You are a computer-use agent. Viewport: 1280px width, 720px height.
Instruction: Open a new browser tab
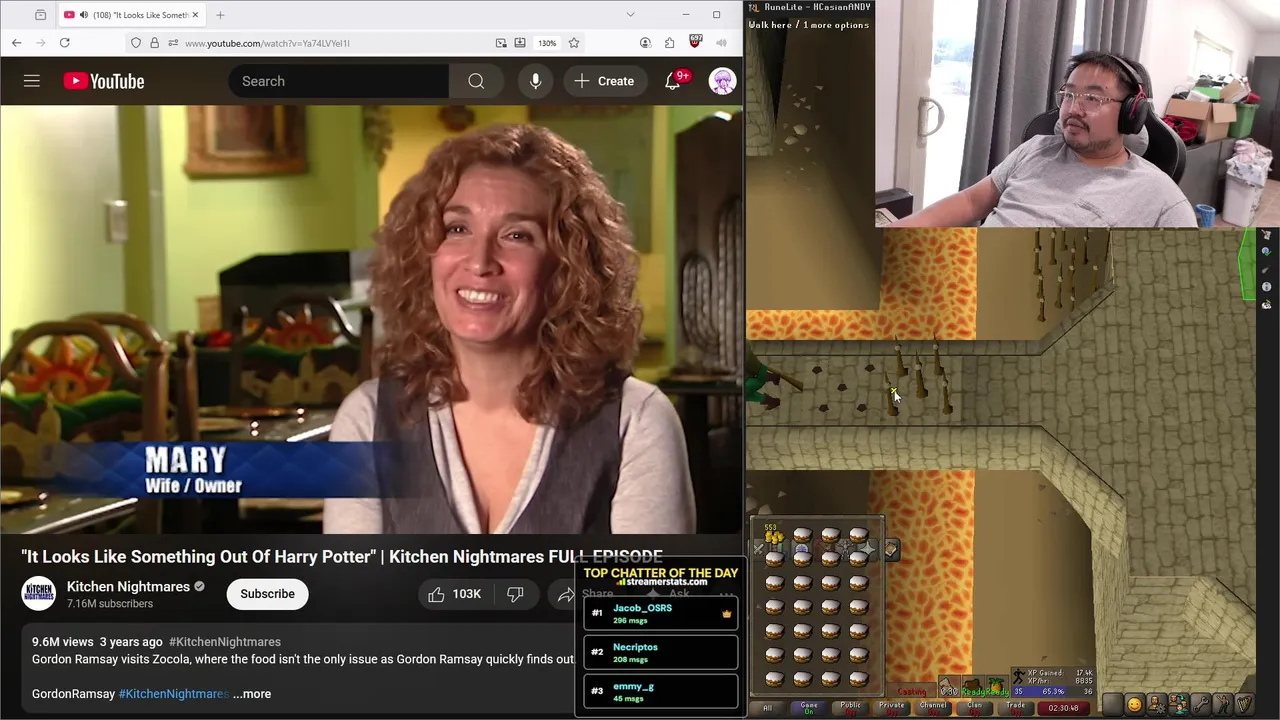coord(220,15)
